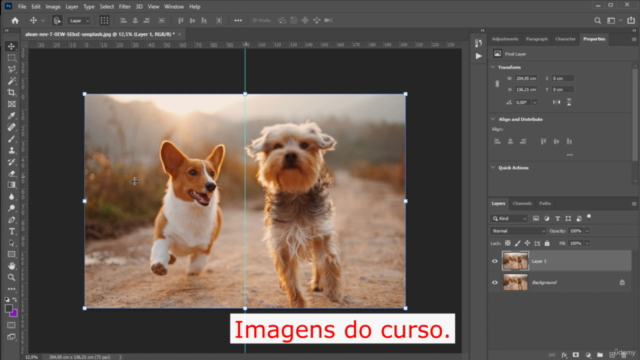Screen dimensions: 640x360
Task: Switch to the Channels tab
Action: pos(522,203)
